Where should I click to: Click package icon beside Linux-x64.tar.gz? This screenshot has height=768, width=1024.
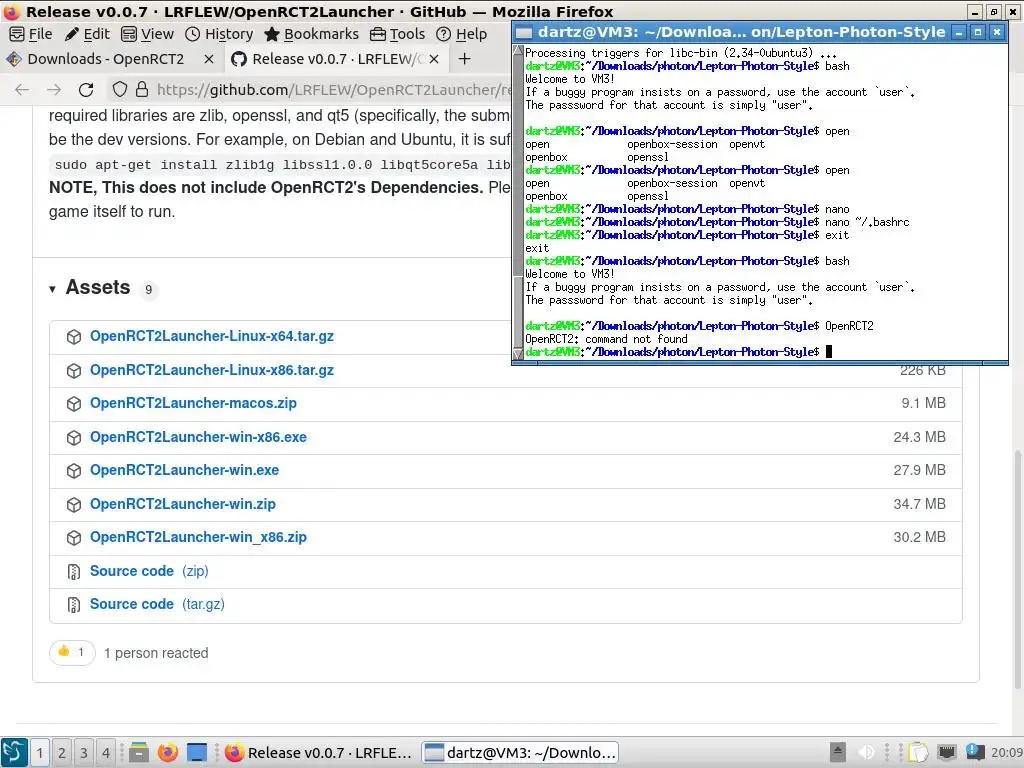coord(74,337)
